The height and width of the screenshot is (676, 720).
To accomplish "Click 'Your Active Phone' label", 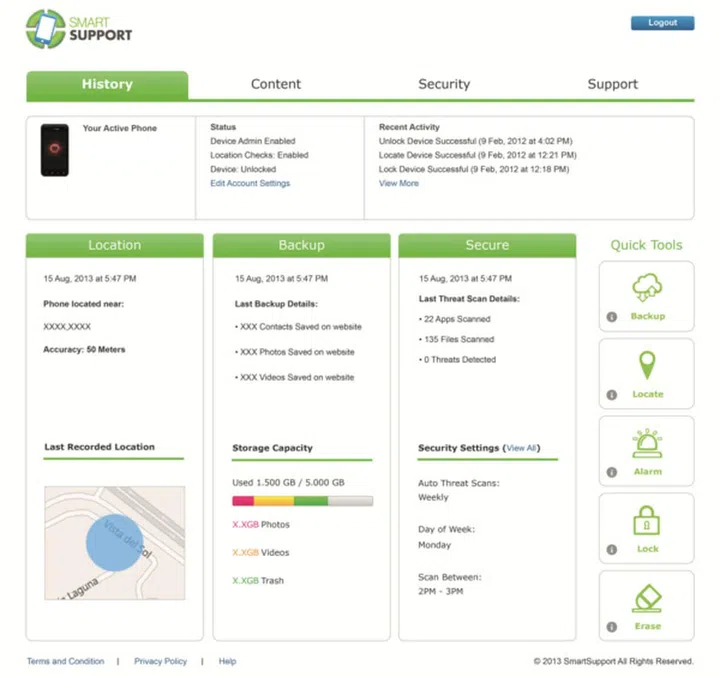I will tap(120, 128).
